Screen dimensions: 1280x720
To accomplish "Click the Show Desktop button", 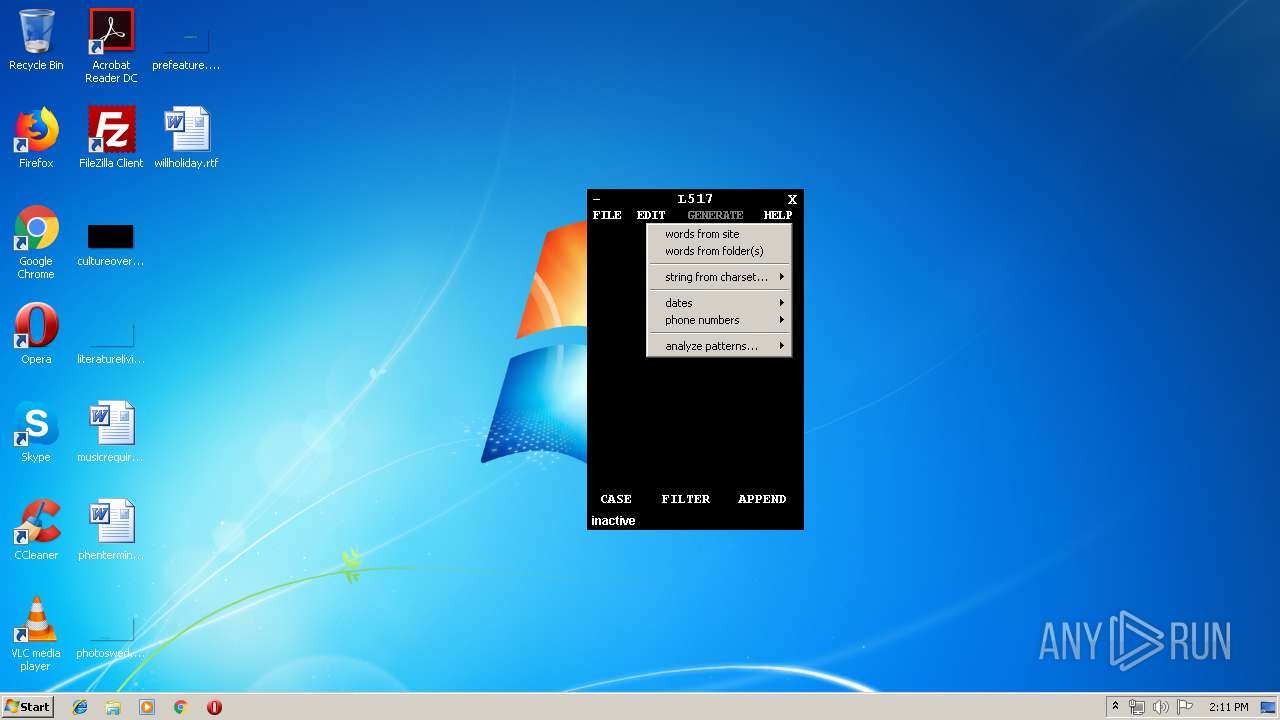I will pos(1269,707).
